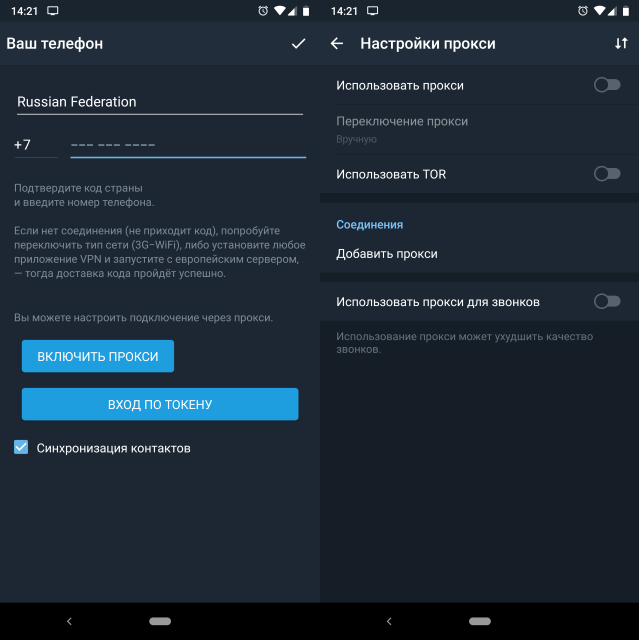The width and height of the screenshot is (639, 640).
Task: Edit the +7 country code field
Action: [x=36, y=146]
